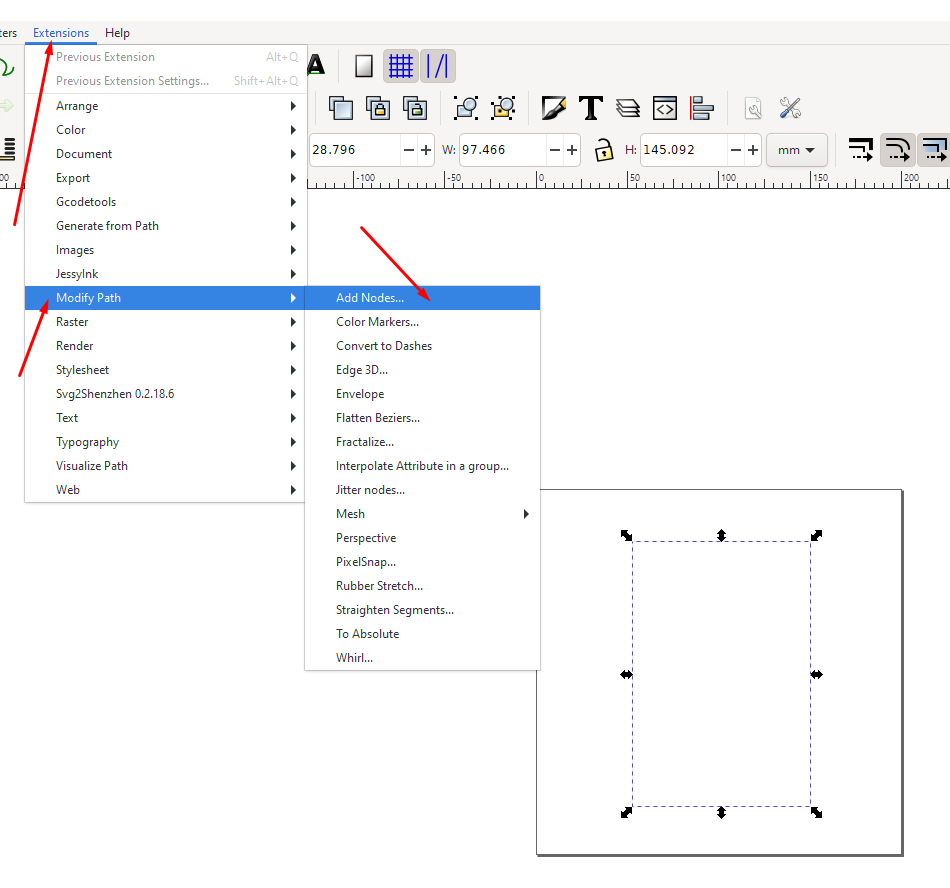Click the Ungroup objects icon
This screenshot has height=888, width=950.
click(503, 108)
